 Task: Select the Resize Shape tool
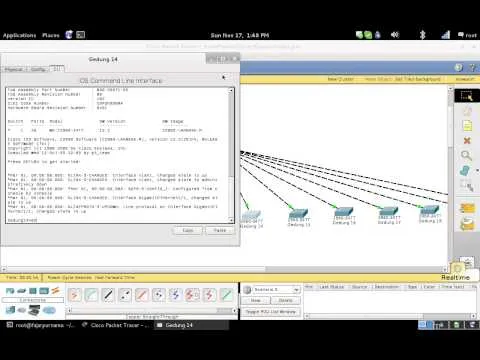467,185
